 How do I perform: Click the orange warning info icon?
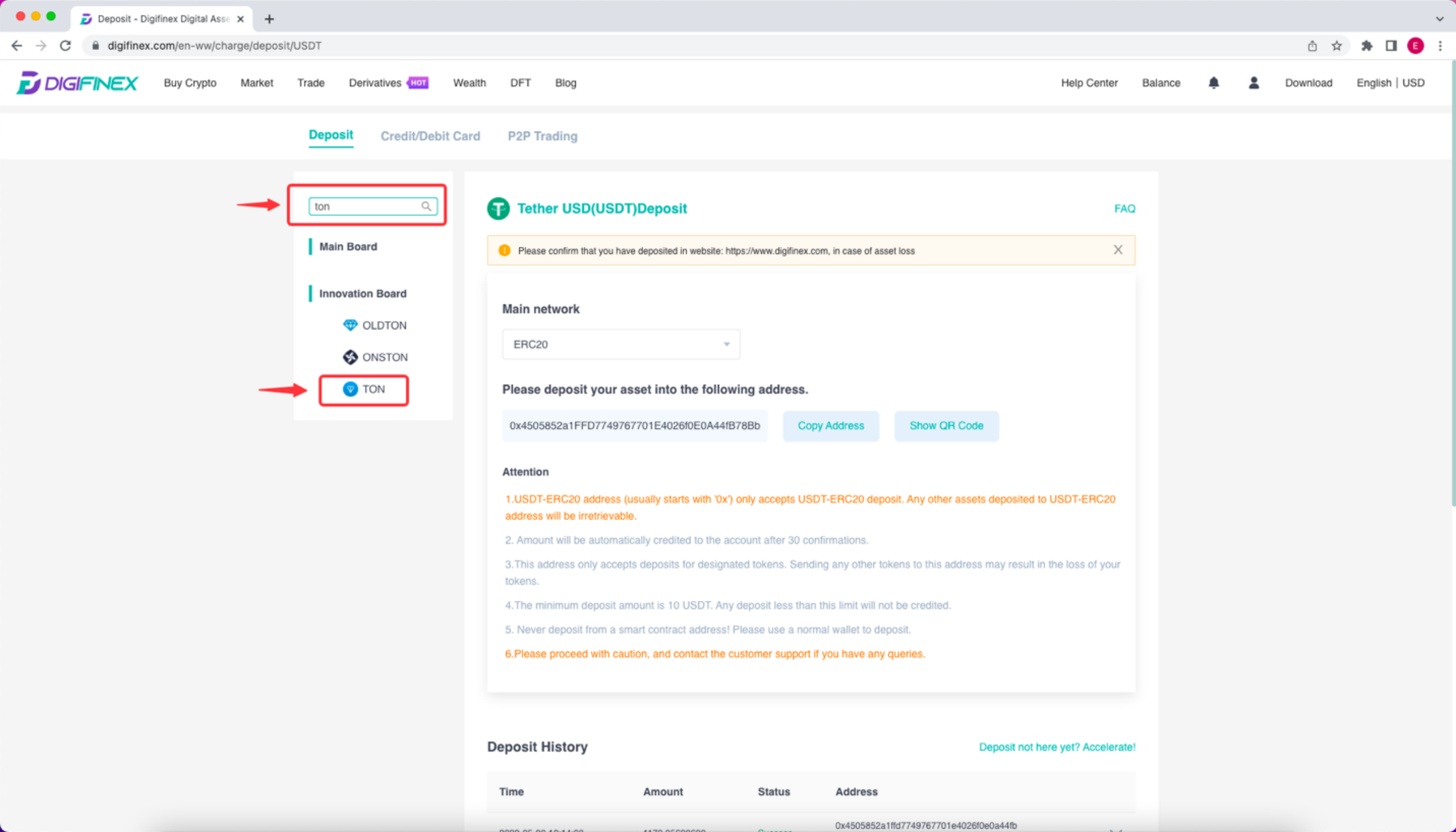tap(504, 251)
